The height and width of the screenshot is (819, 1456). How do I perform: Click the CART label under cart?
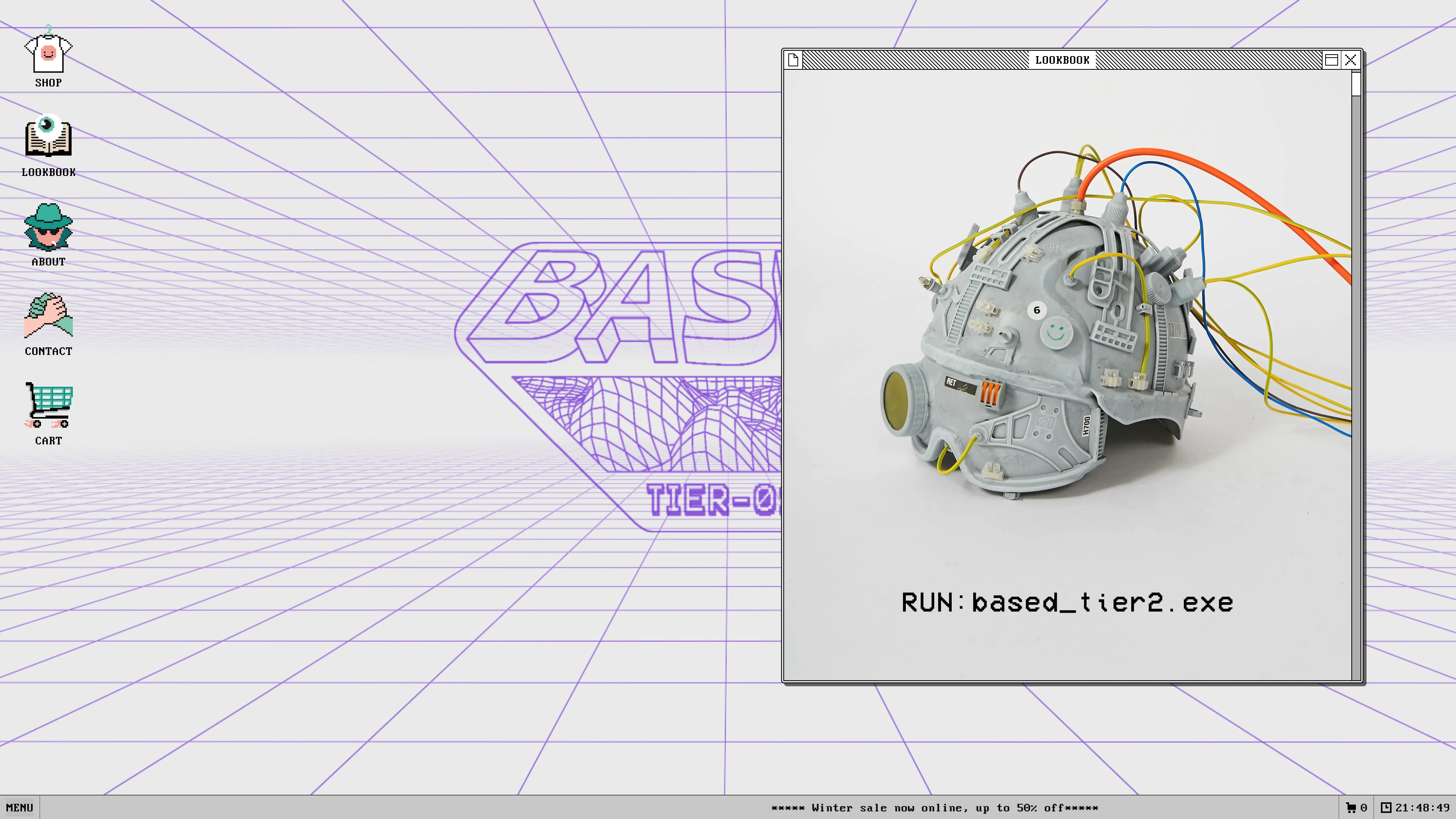pyautogui.click(x=48, y=440)
